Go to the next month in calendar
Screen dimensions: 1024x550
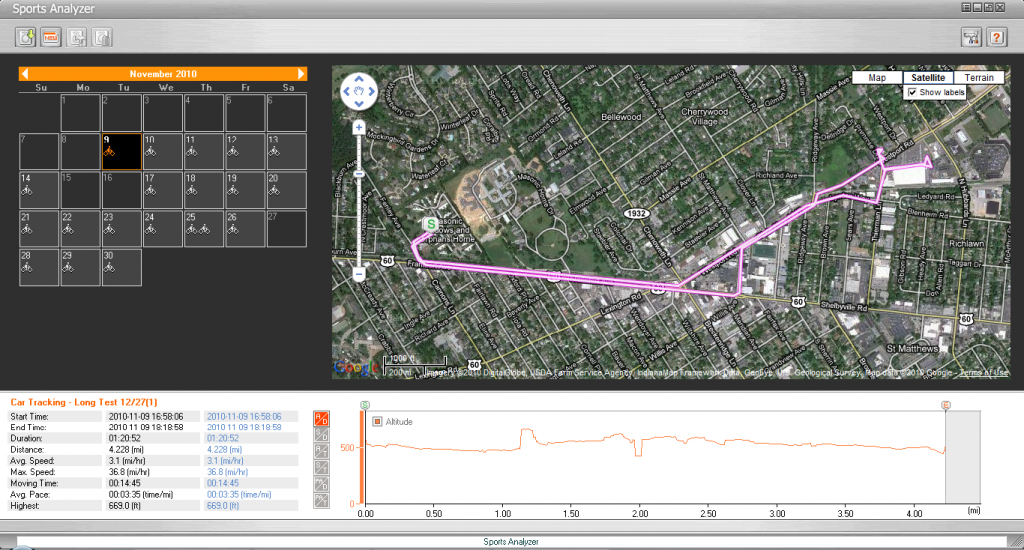click(301, 74)
